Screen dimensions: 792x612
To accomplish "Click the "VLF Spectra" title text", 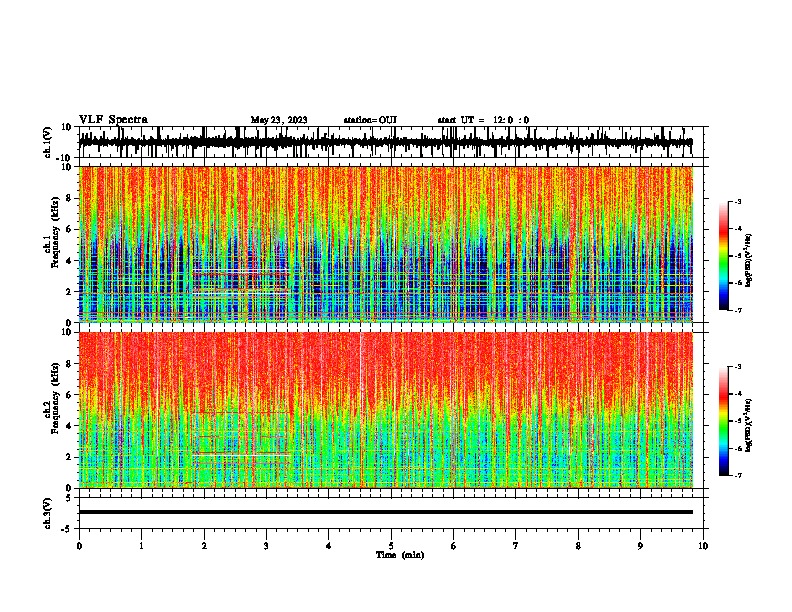I will coord(113,120).
